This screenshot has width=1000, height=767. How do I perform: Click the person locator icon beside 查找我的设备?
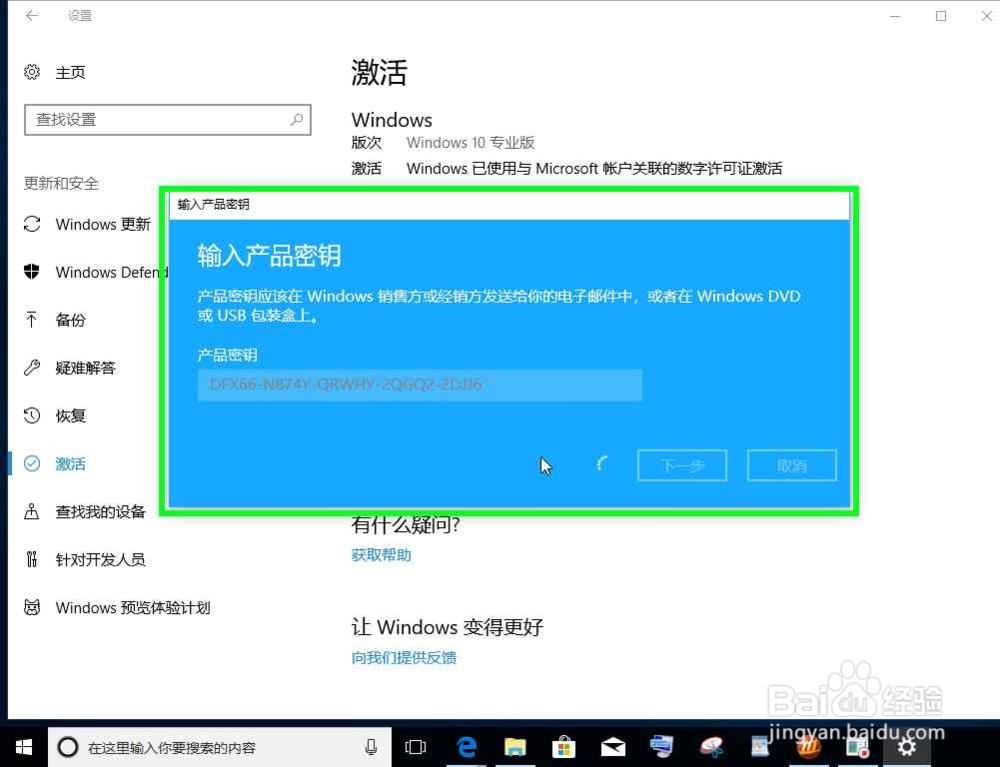[x=32, y=511]
